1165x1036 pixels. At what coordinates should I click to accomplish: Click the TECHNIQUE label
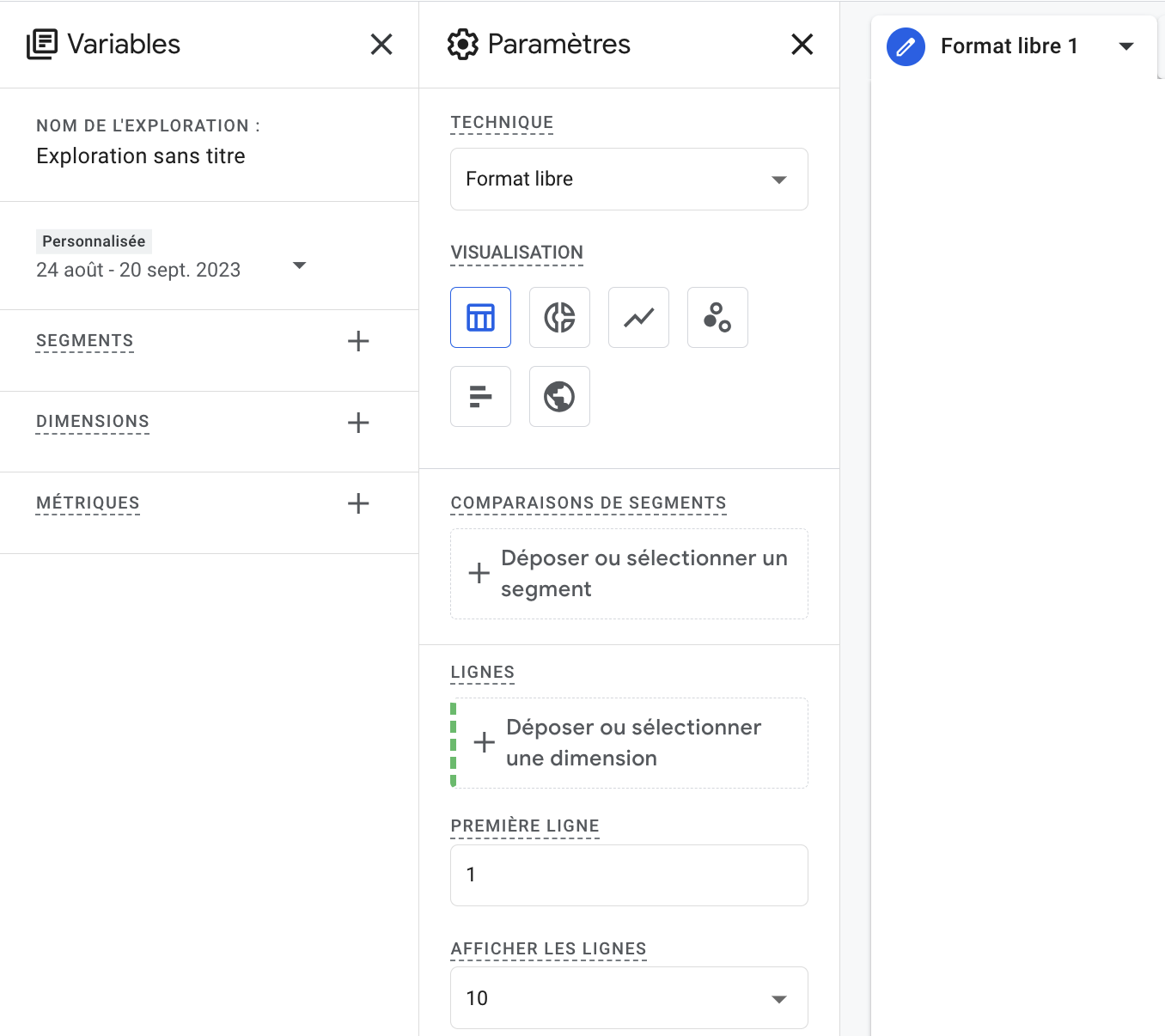pos(502,123)
